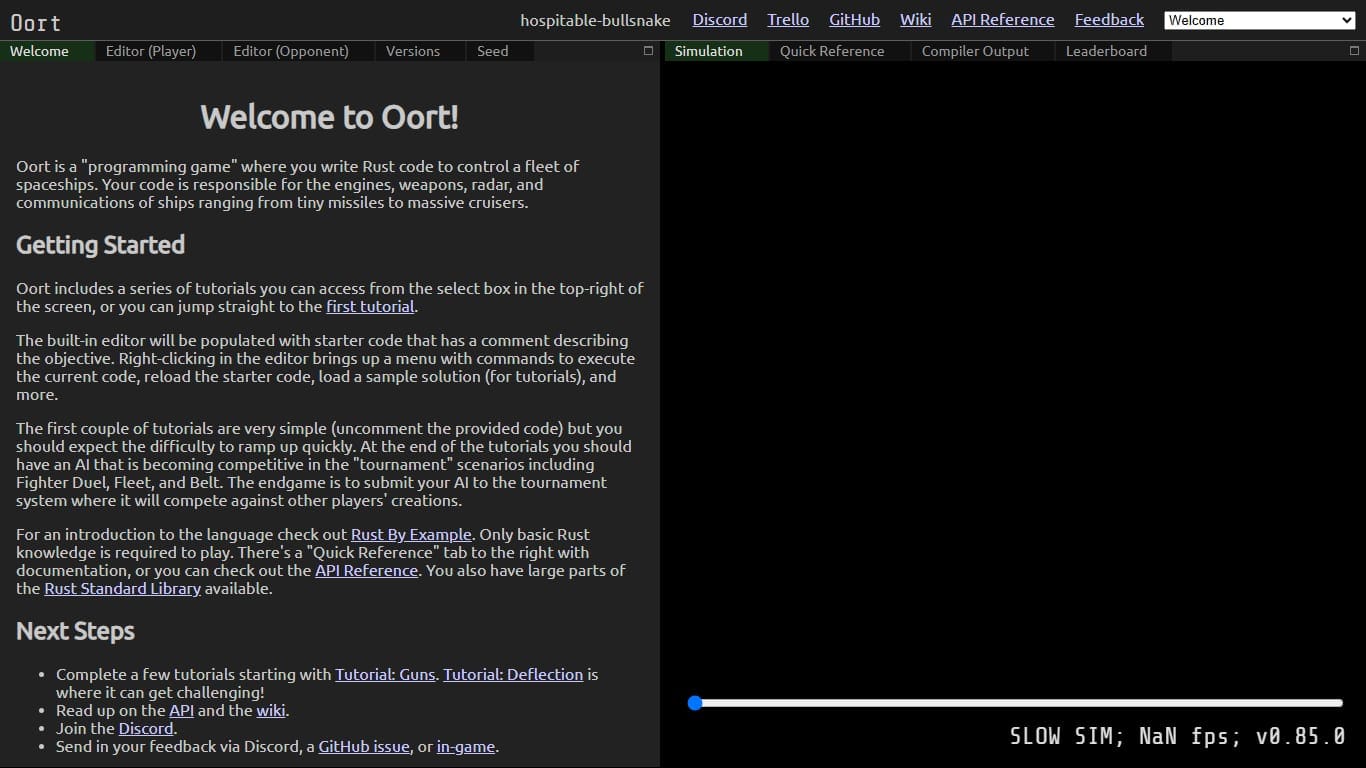Maximize the right simulation panel
The width and height of the screenshot is (1366, 768).
pyautogui.click(x=1355, y=51)
